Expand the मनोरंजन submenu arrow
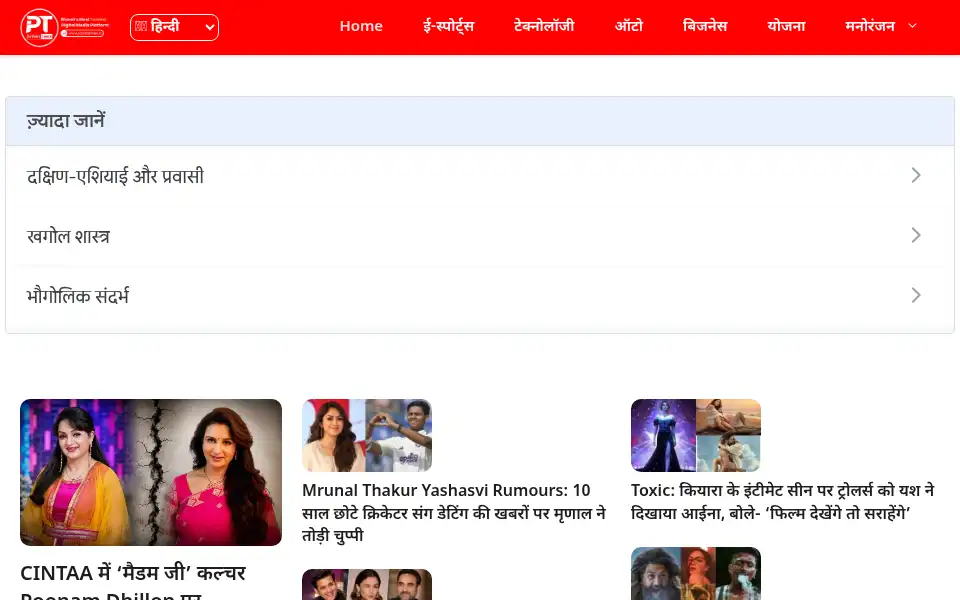This screenshot has height=600, width=960. coord(912,26)
